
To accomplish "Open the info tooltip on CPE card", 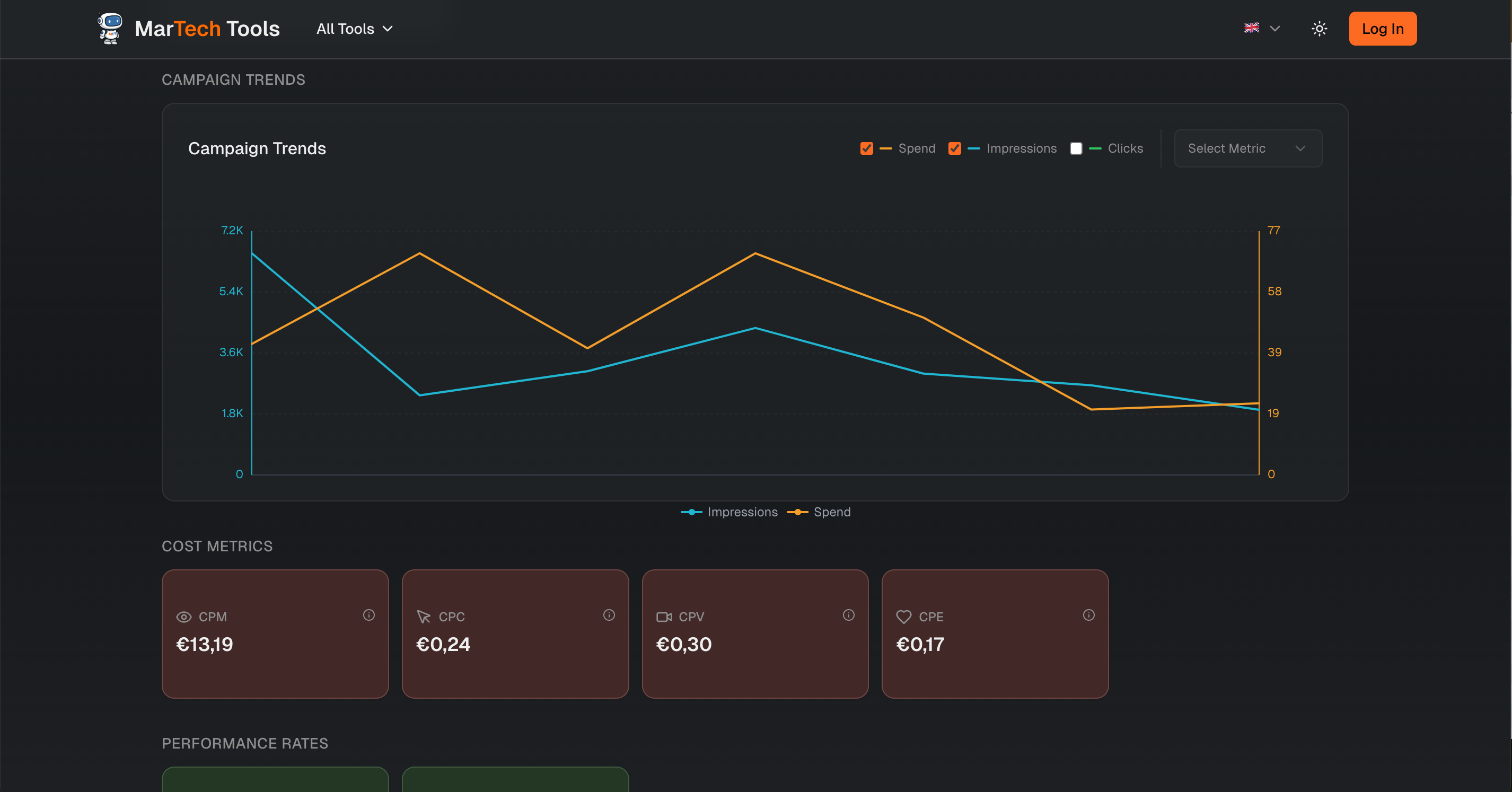I will click(x=1089, y=615).
